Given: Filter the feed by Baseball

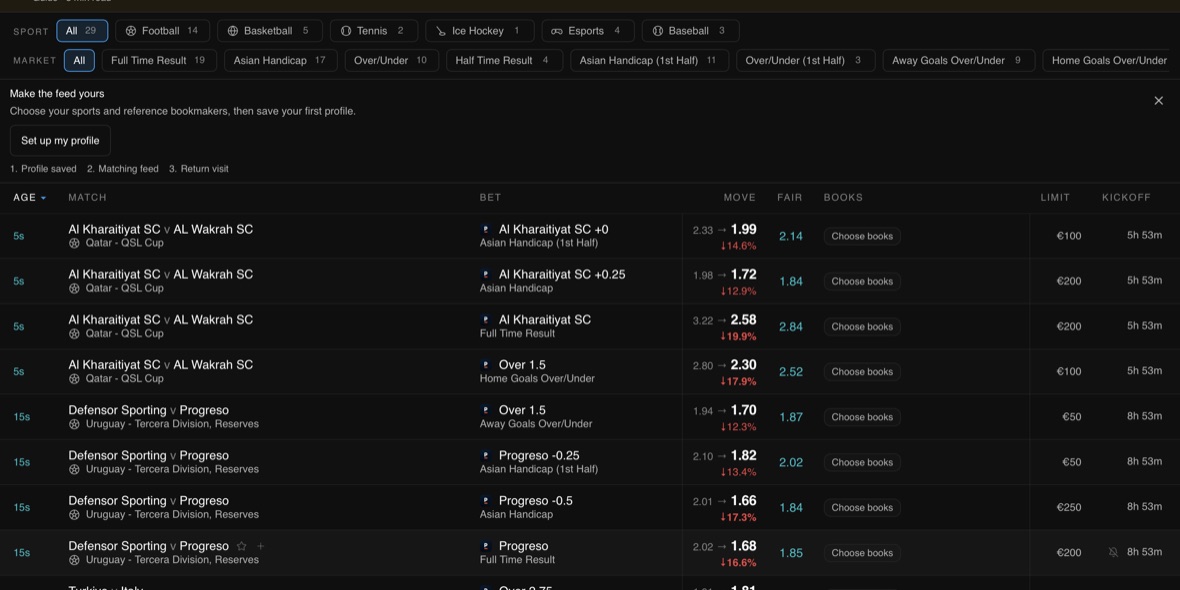Looking at the screenshot, I should (690, 31).
